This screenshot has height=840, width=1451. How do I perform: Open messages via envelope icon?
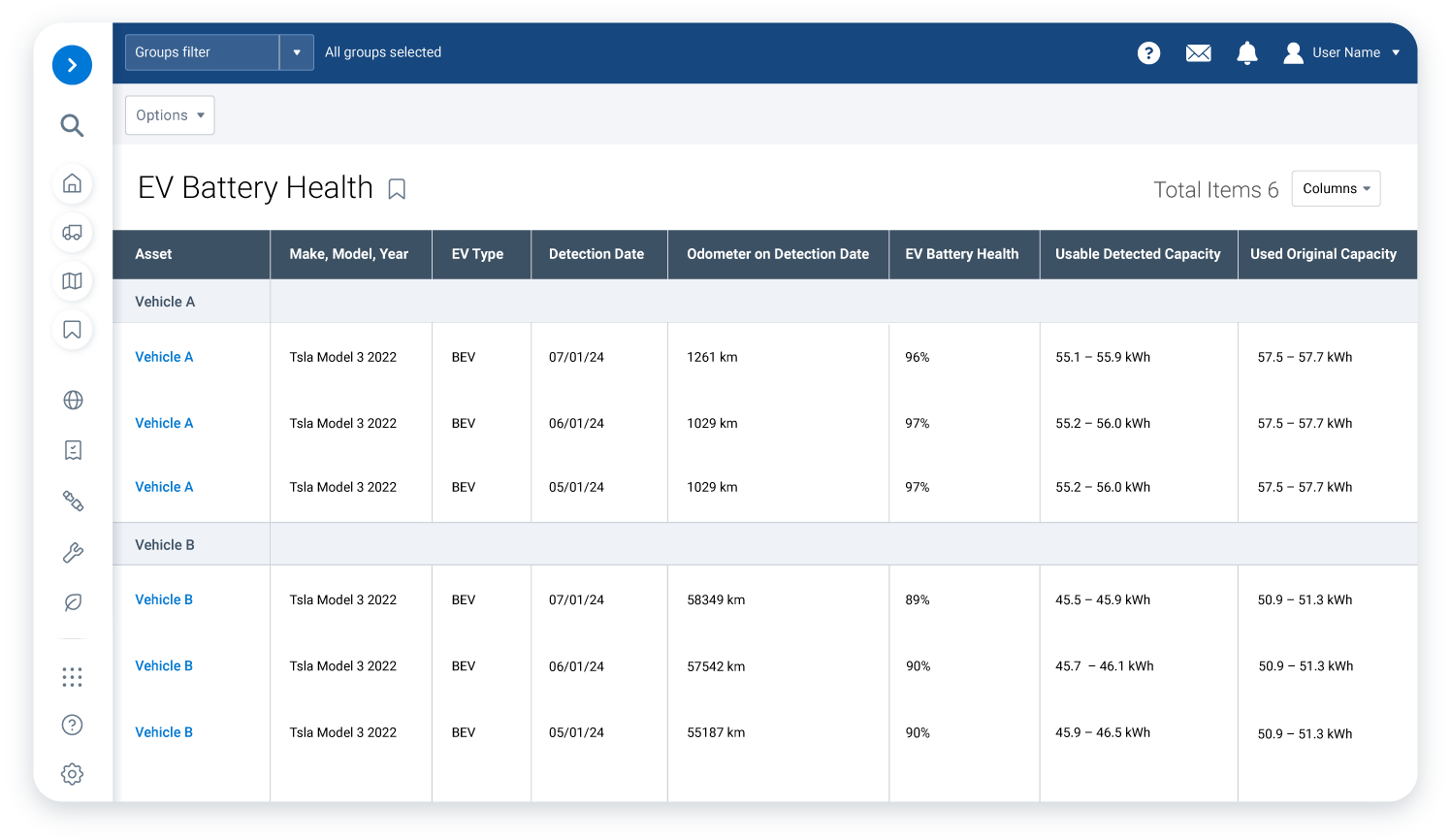click(x=1198, y=53)
